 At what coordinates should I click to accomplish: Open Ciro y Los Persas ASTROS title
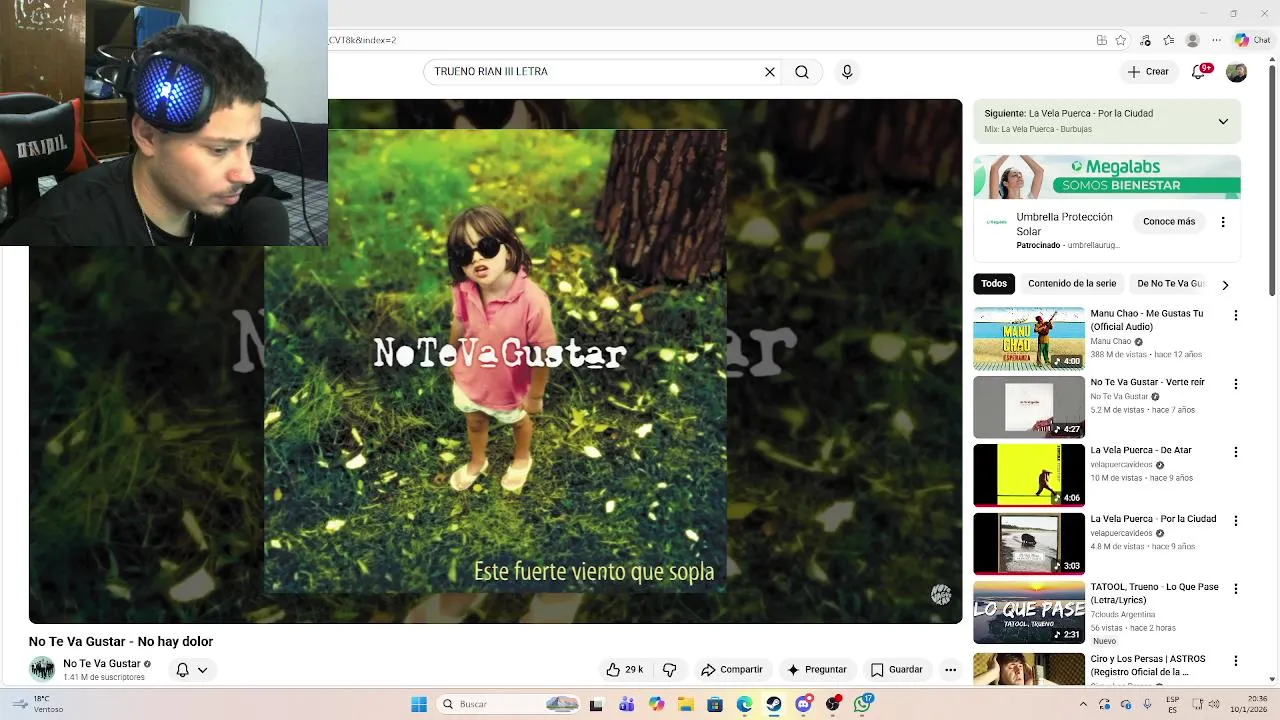[1148, 665]
